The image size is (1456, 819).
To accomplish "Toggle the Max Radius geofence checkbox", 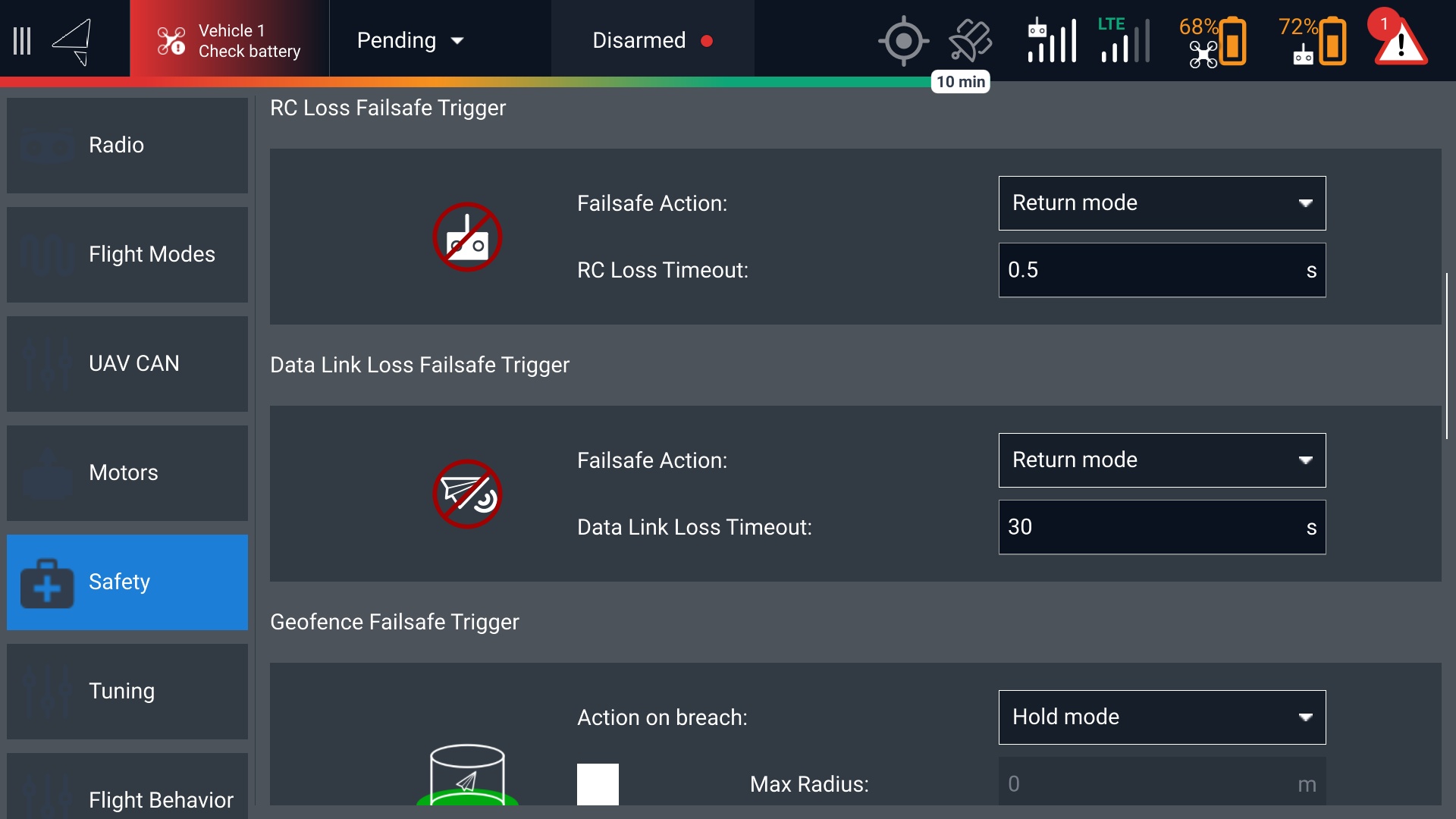I will (598, 783).
